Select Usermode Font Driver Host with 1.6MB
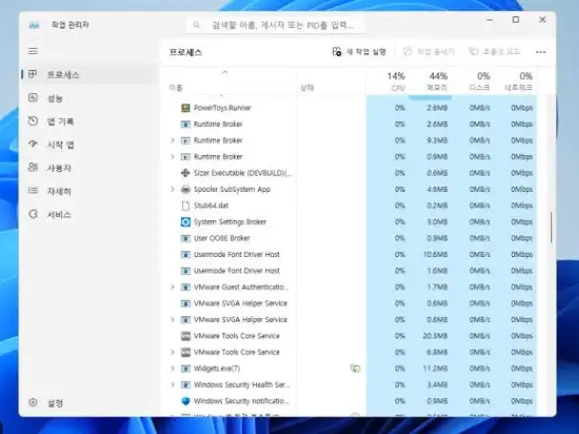Viewport: 579px width, 434px height. [x=349, y=271]
